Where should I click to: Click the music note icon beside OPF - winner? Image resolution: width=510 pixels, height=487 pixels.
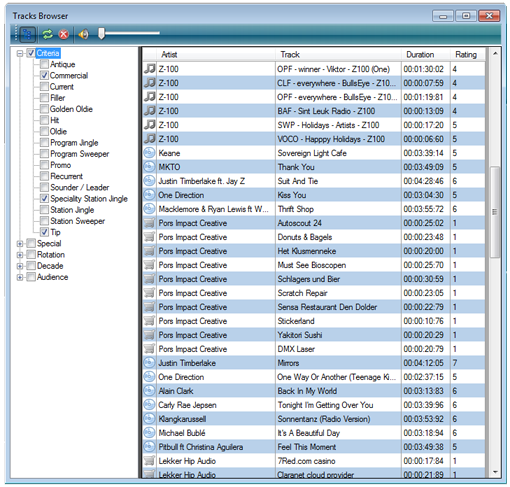tap(150, 69)
